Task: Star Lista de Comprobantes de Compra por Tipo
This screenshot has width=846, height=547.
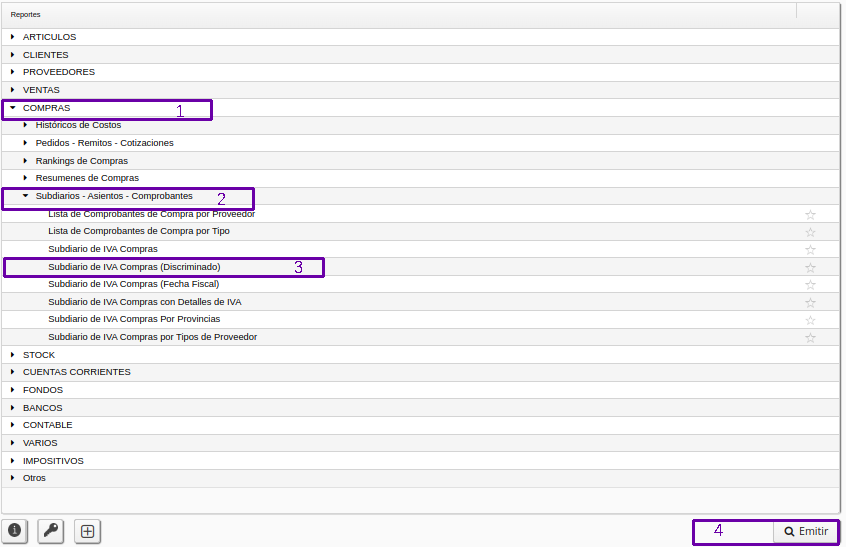Action: (x=810, y=232)
